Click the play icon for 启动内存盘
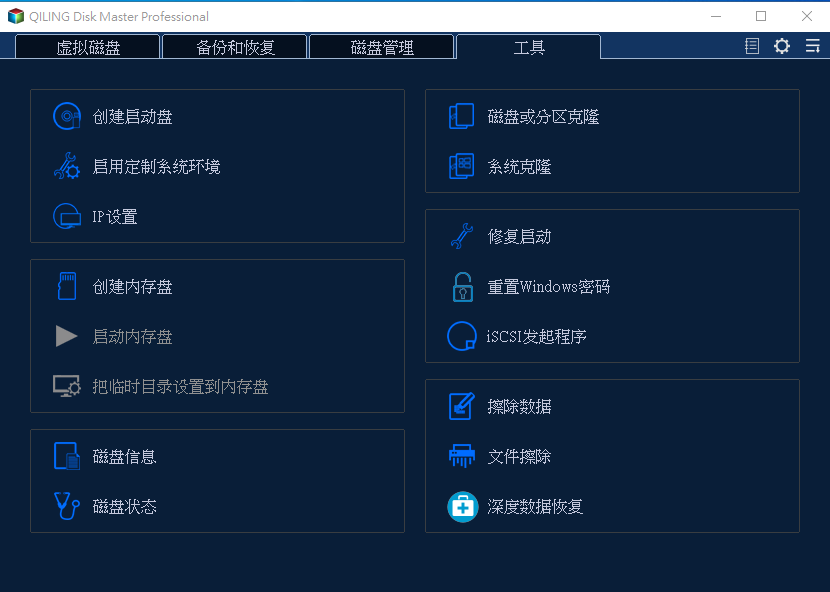830x592 pixels. pyautogui.click(x=67, y=336)
